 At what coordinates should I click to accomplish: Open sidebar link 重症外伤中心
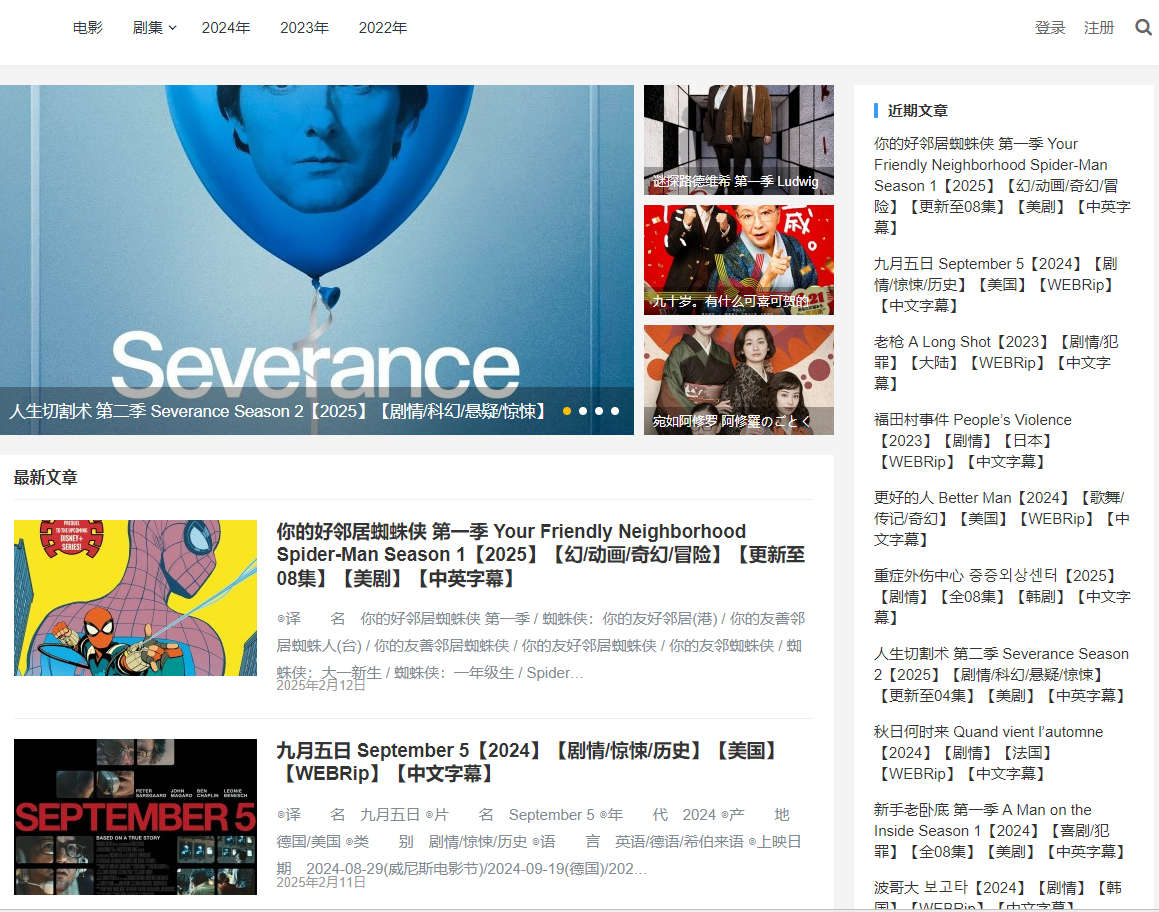(1002, 596)
